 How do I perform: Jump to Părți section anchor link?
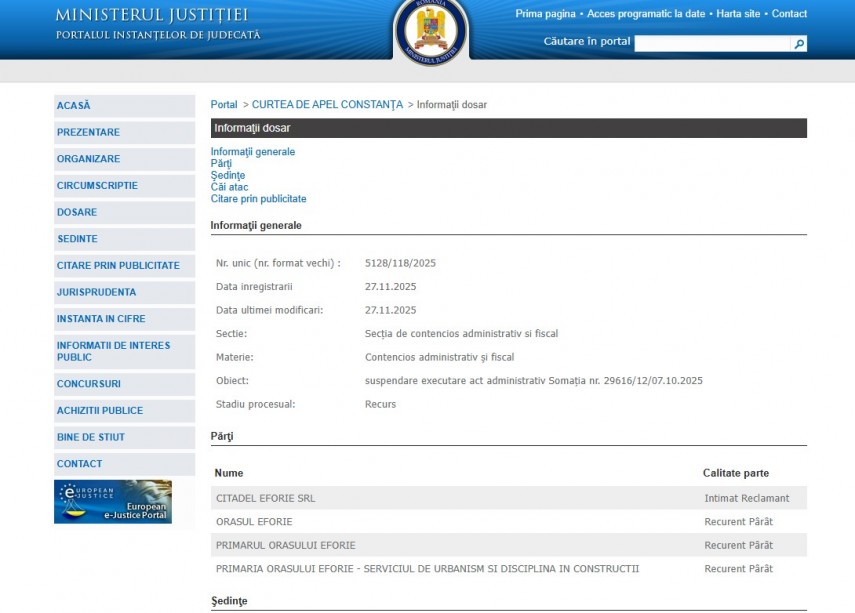[221, 164]
